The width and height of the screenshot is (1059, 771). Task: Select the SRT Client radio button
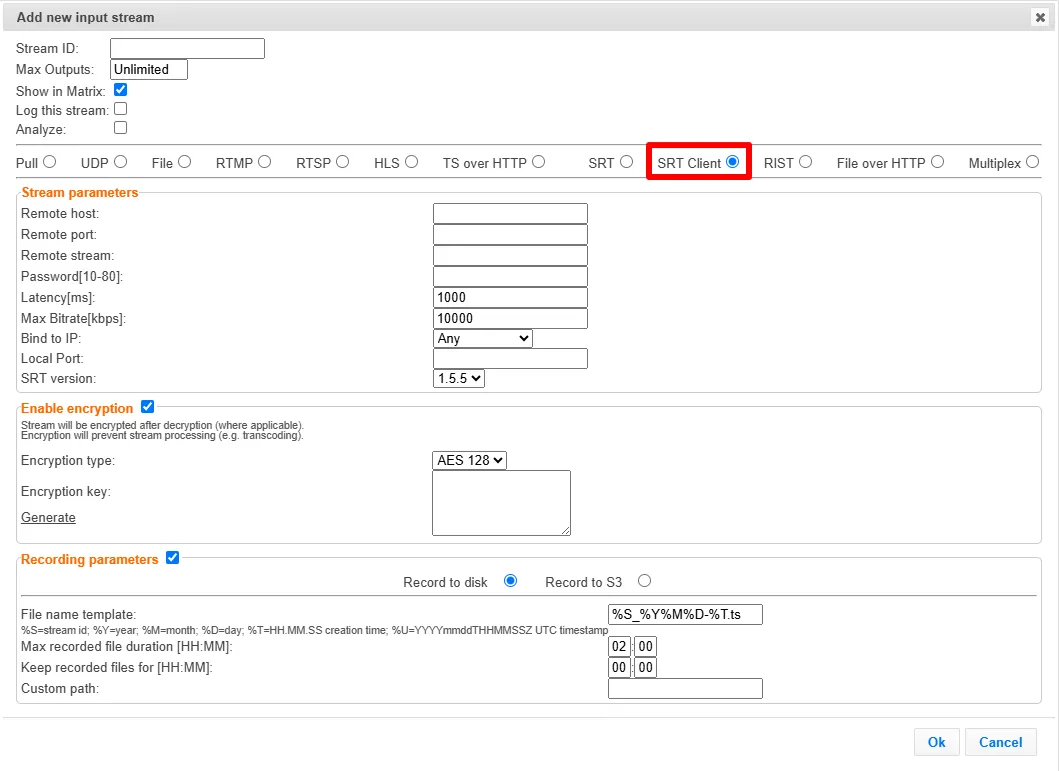[x=733, y=162]
